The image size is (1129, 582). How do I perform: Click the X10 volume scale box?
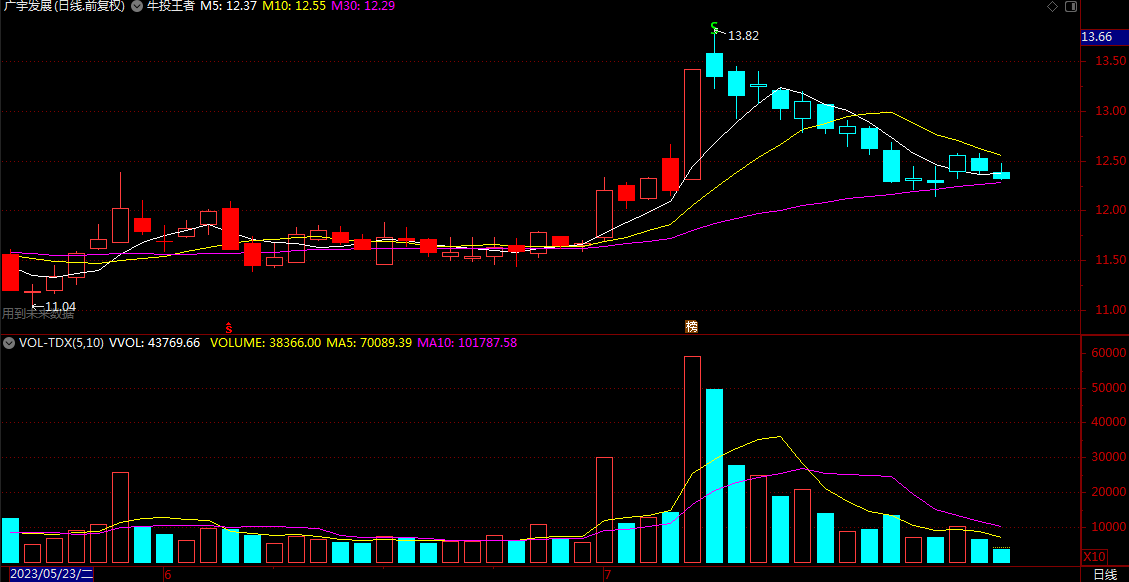(x=1094, y=557)
